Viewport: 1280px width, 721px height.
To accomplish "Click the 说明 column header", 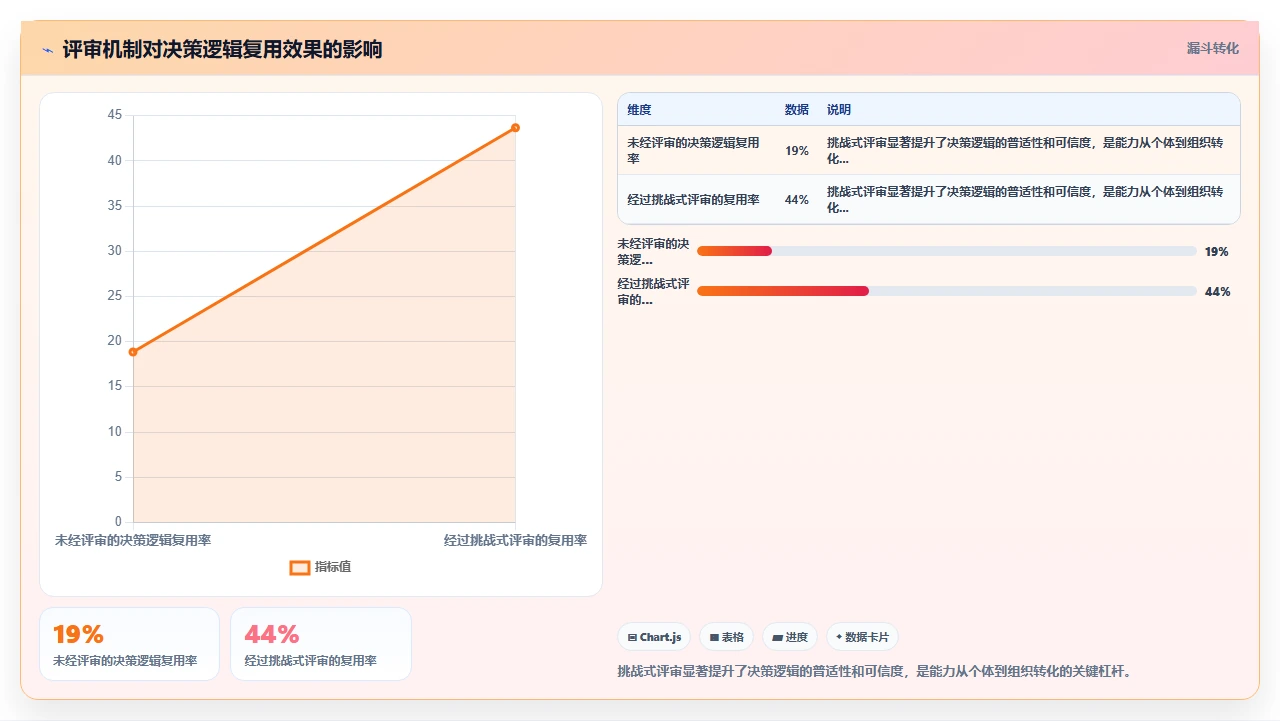I will coord(839,110).
